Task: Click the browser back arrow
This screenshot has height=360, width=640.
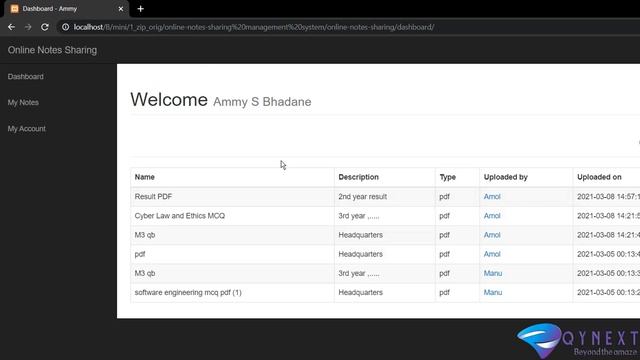Action: [x=11, y=27]
